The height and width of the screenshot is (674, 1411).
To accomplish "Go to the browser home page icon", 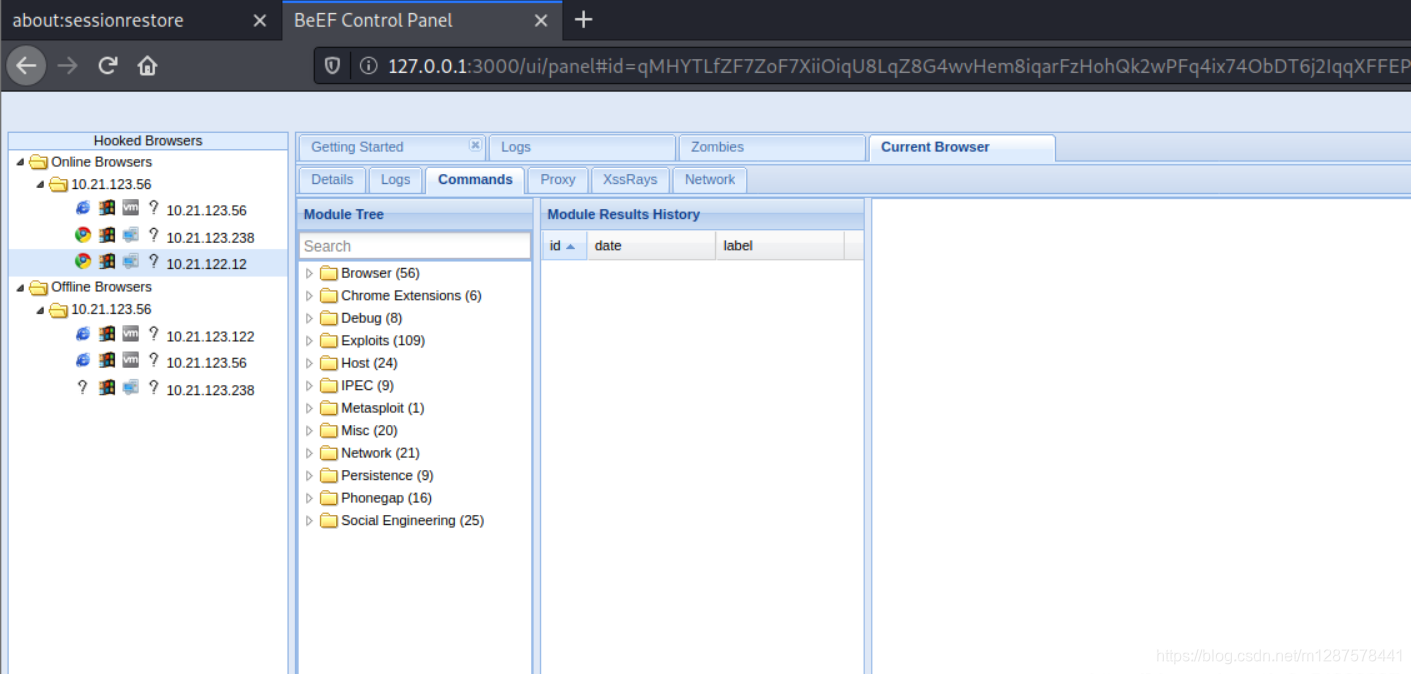I will pos(148,66).
